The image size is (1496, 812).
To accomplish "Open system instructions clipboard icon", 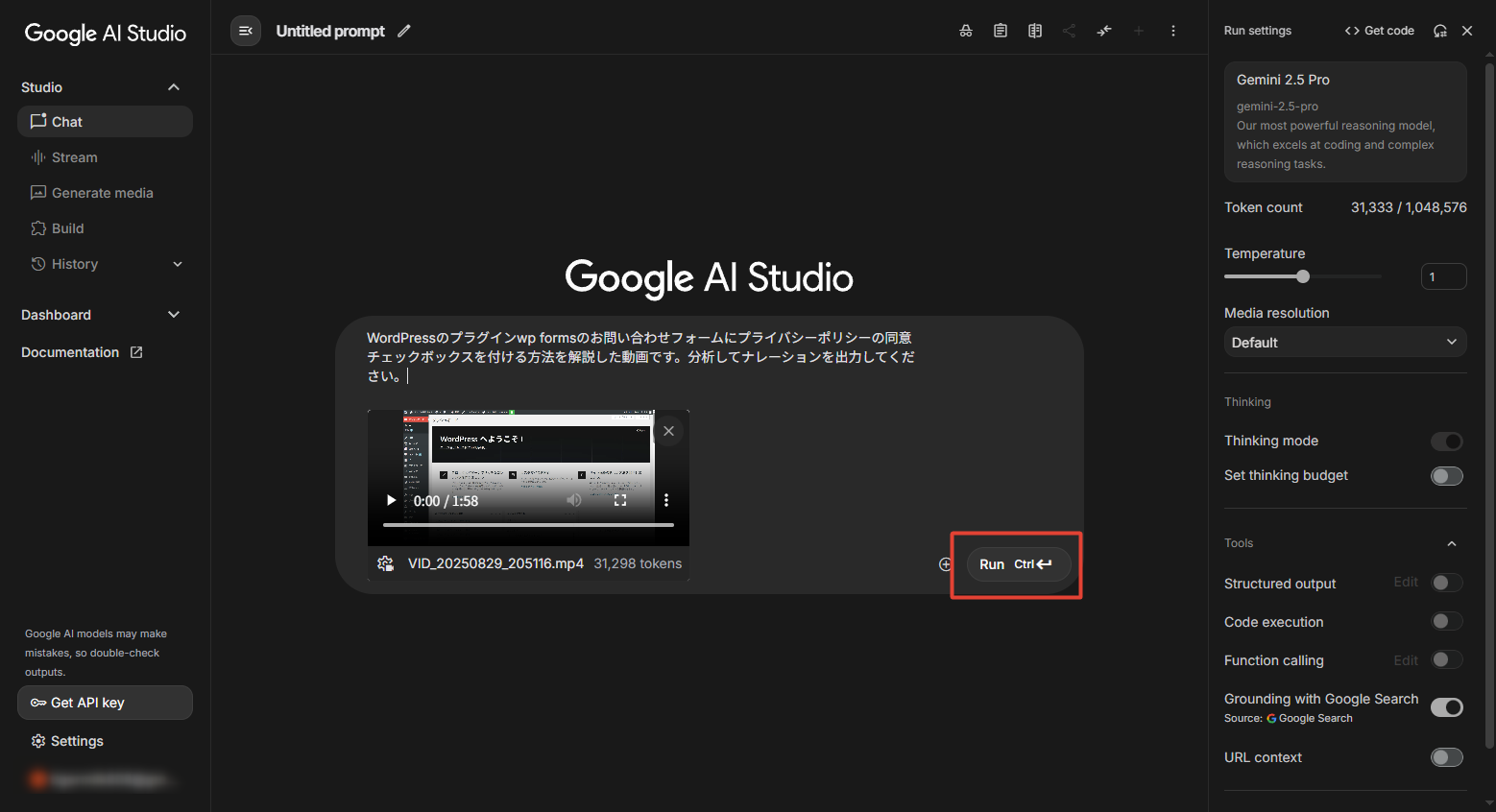I will [x=1001, y=31].
